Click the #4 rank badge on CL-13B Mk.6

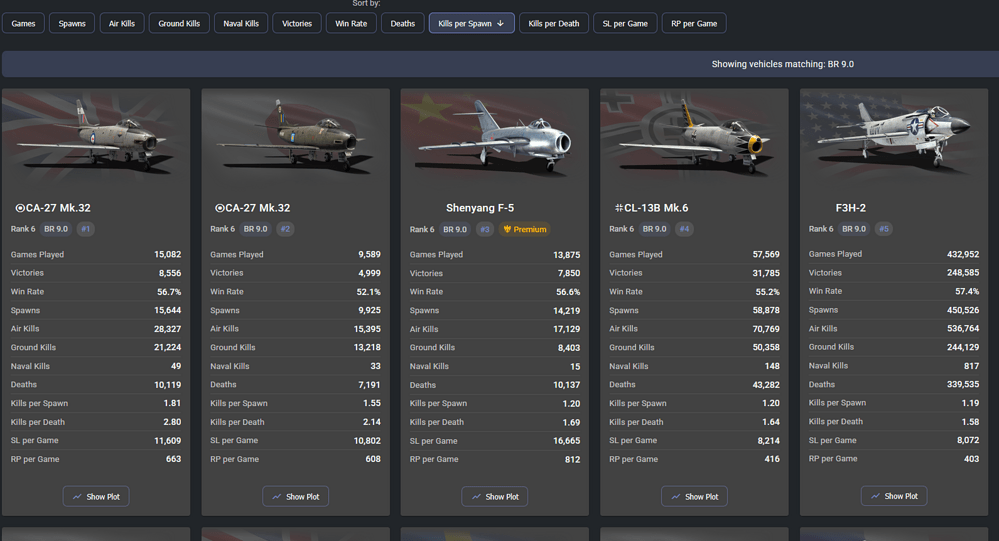tap(684, 229)
